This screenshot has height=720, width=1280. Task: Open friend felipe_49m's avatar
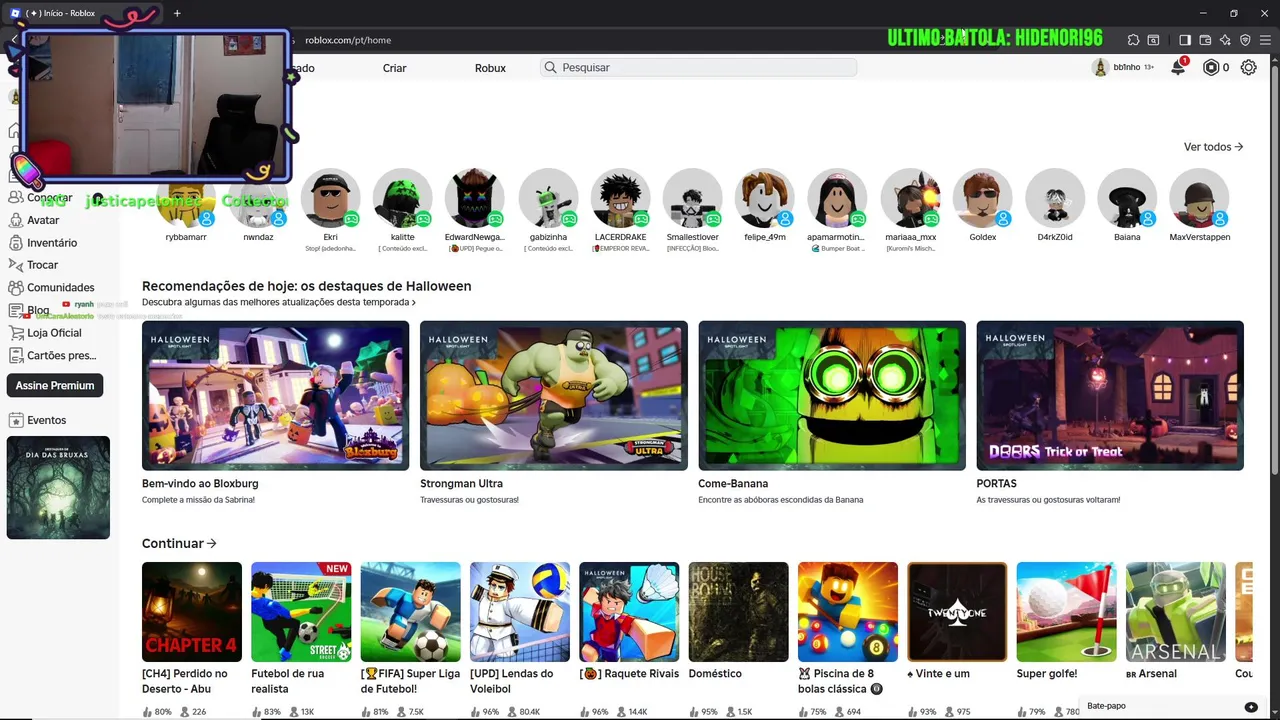(x=765, y=198)
